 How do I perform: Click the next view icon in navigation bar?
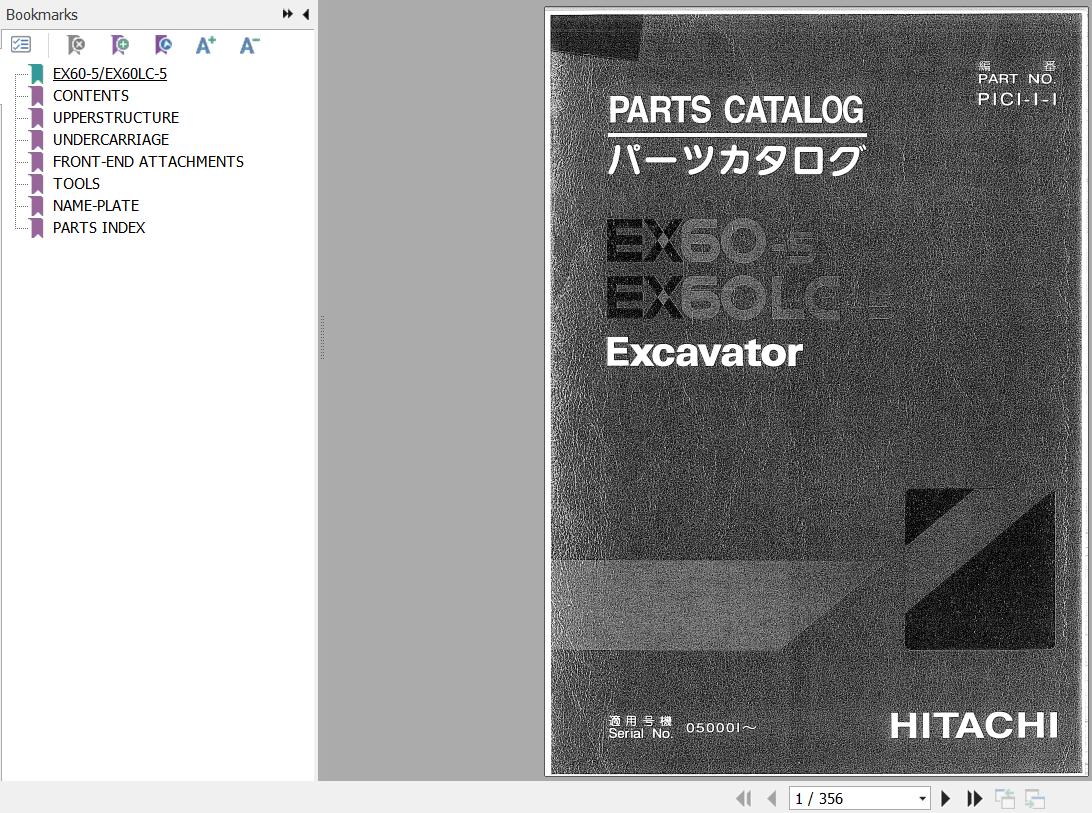[x=1035, y=798]
